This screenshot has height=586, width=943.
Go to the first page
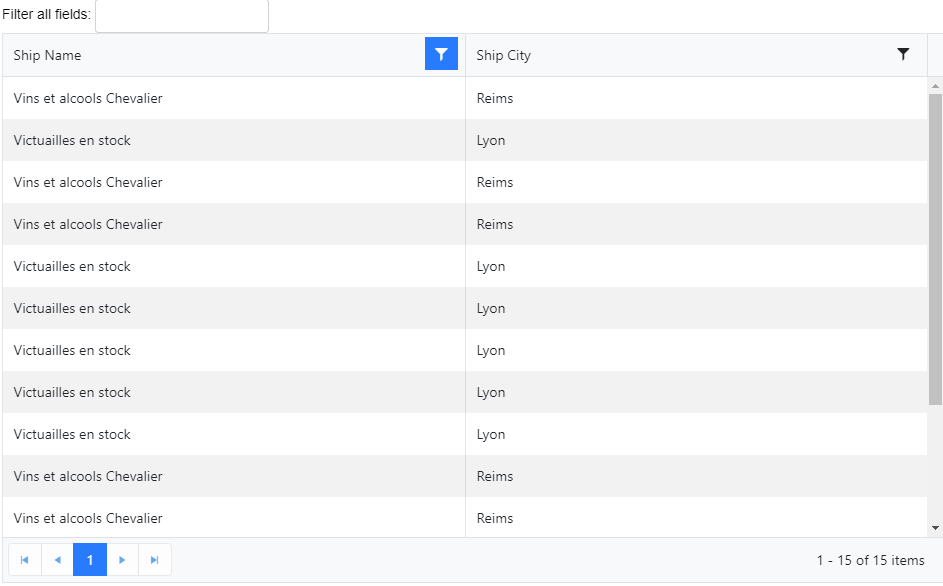24,560
